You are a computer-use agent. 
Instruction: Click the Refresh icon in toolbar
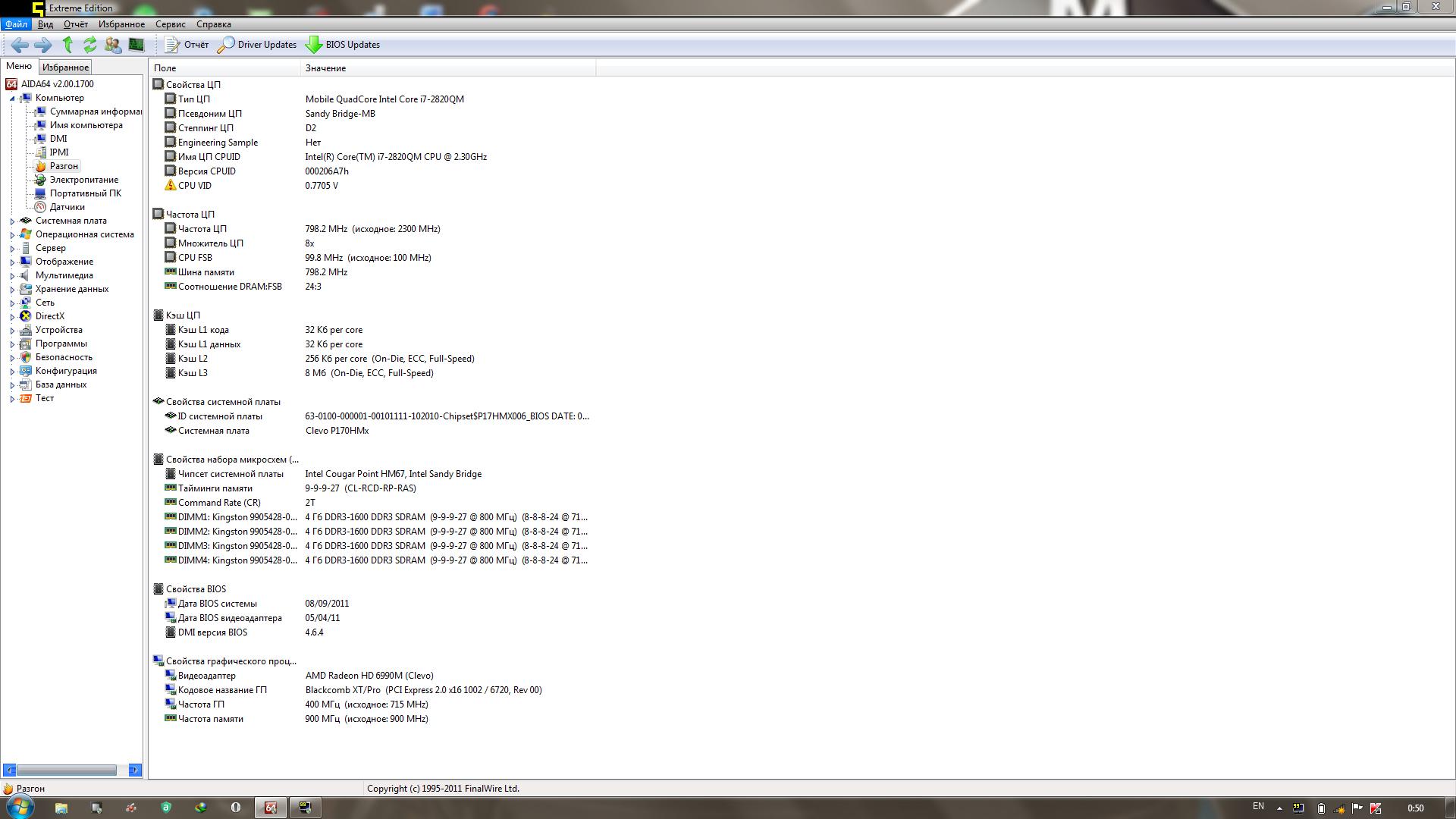coord(90,45)
